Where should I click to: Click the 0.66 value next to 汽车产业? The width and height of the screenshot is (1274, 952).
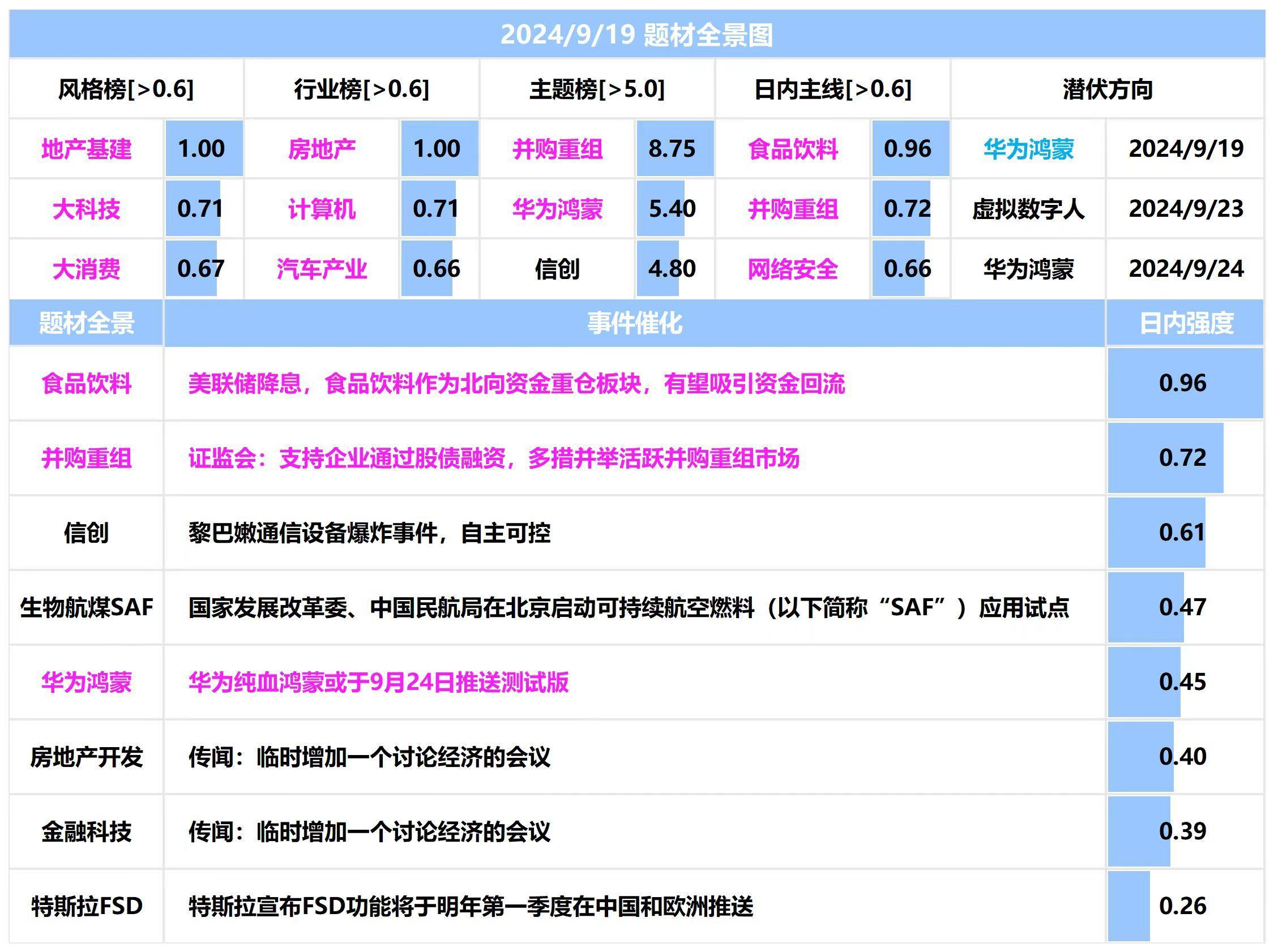tap(439, 268)
